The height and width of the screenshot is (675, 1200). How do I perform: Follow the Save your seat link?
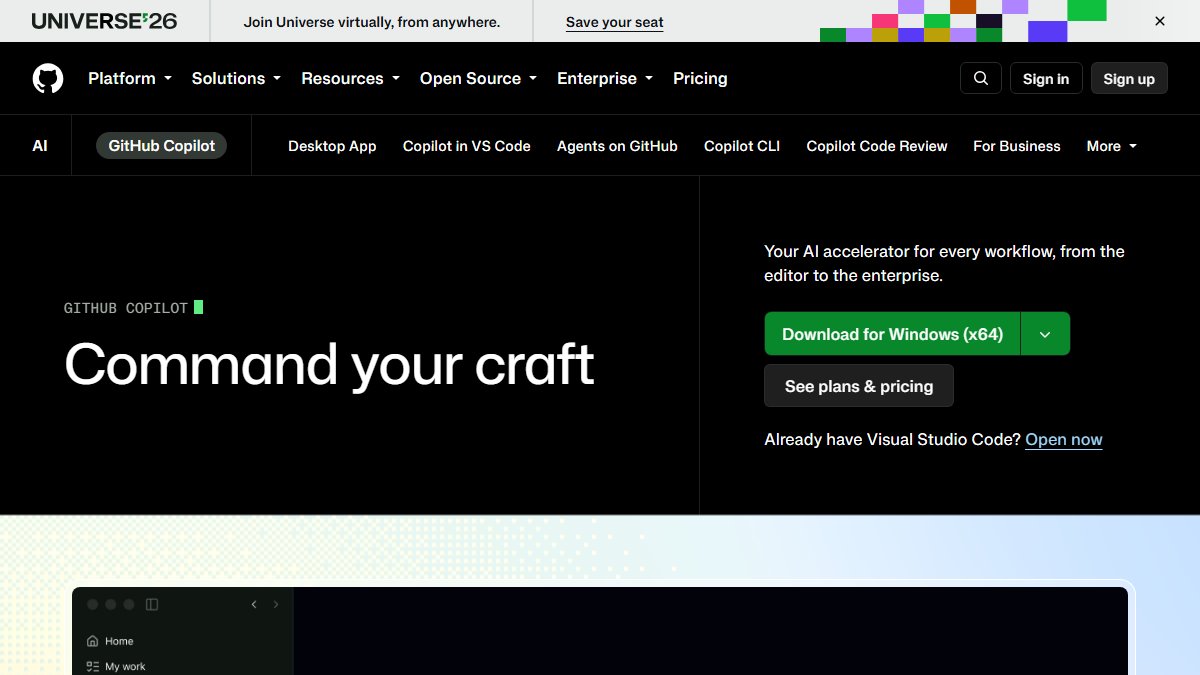(x=615, y=21)
